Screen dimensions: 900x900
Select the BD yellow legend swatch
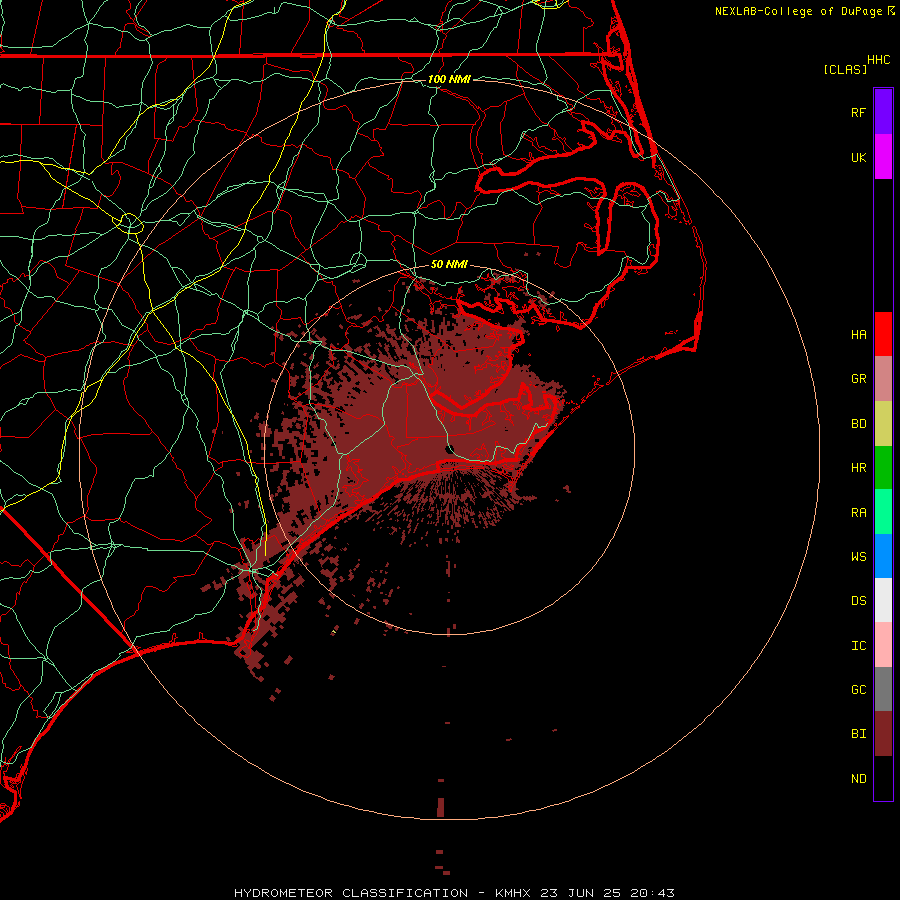883,424
